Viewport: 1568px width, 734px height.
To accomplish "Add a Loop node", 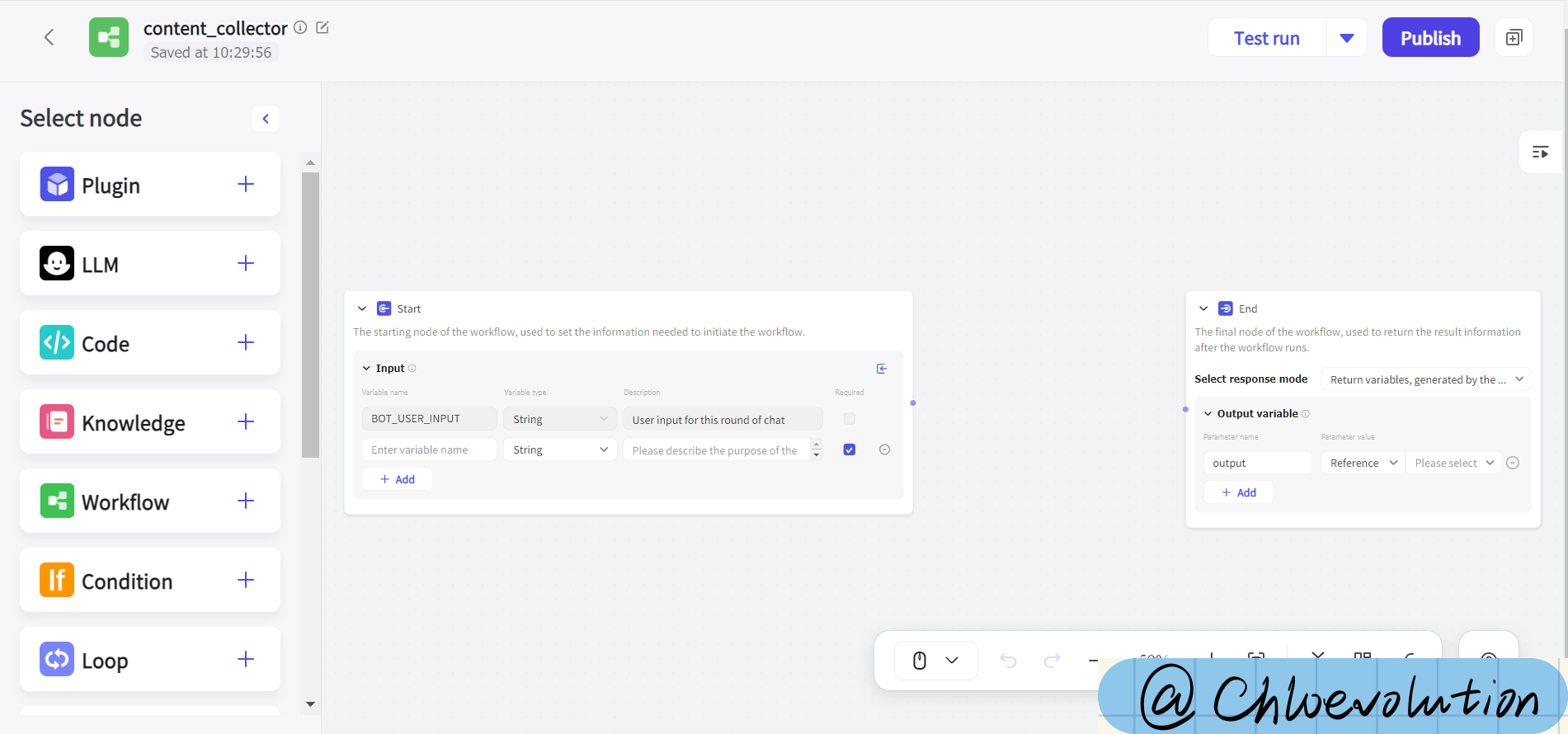I will pos(246,659).
